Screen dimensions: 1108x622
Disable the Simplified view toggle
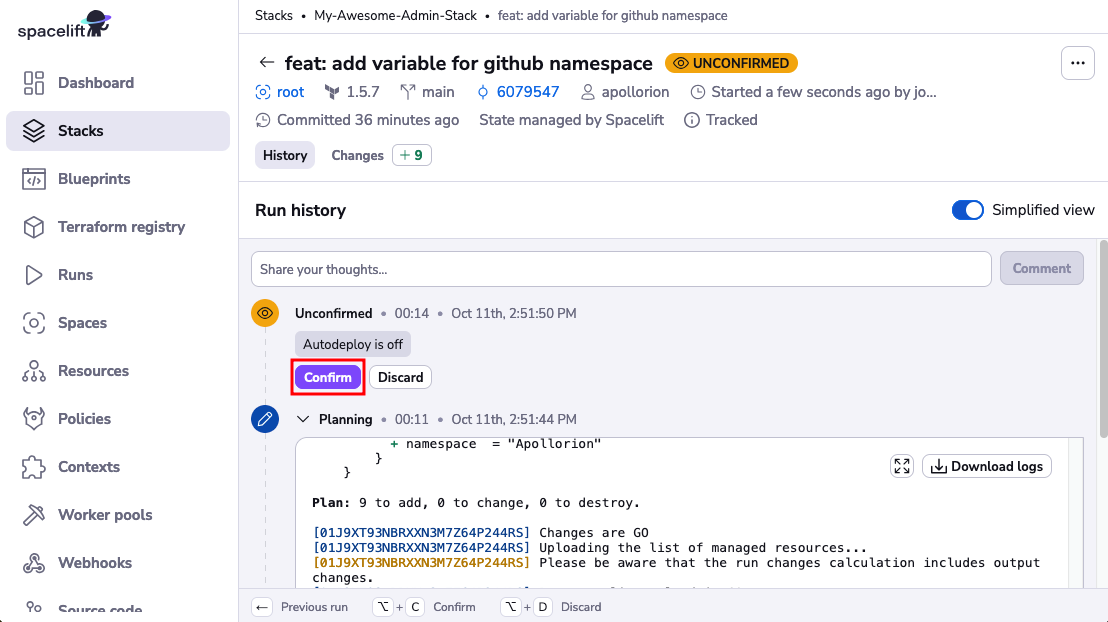point(968,210)
